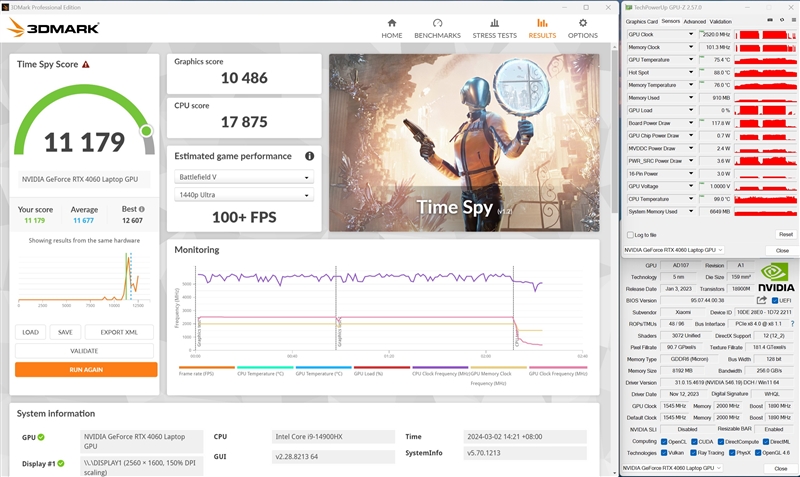
Task: Go to the BENCHMARKS gauge icon
Action: [x=437, y=22]
